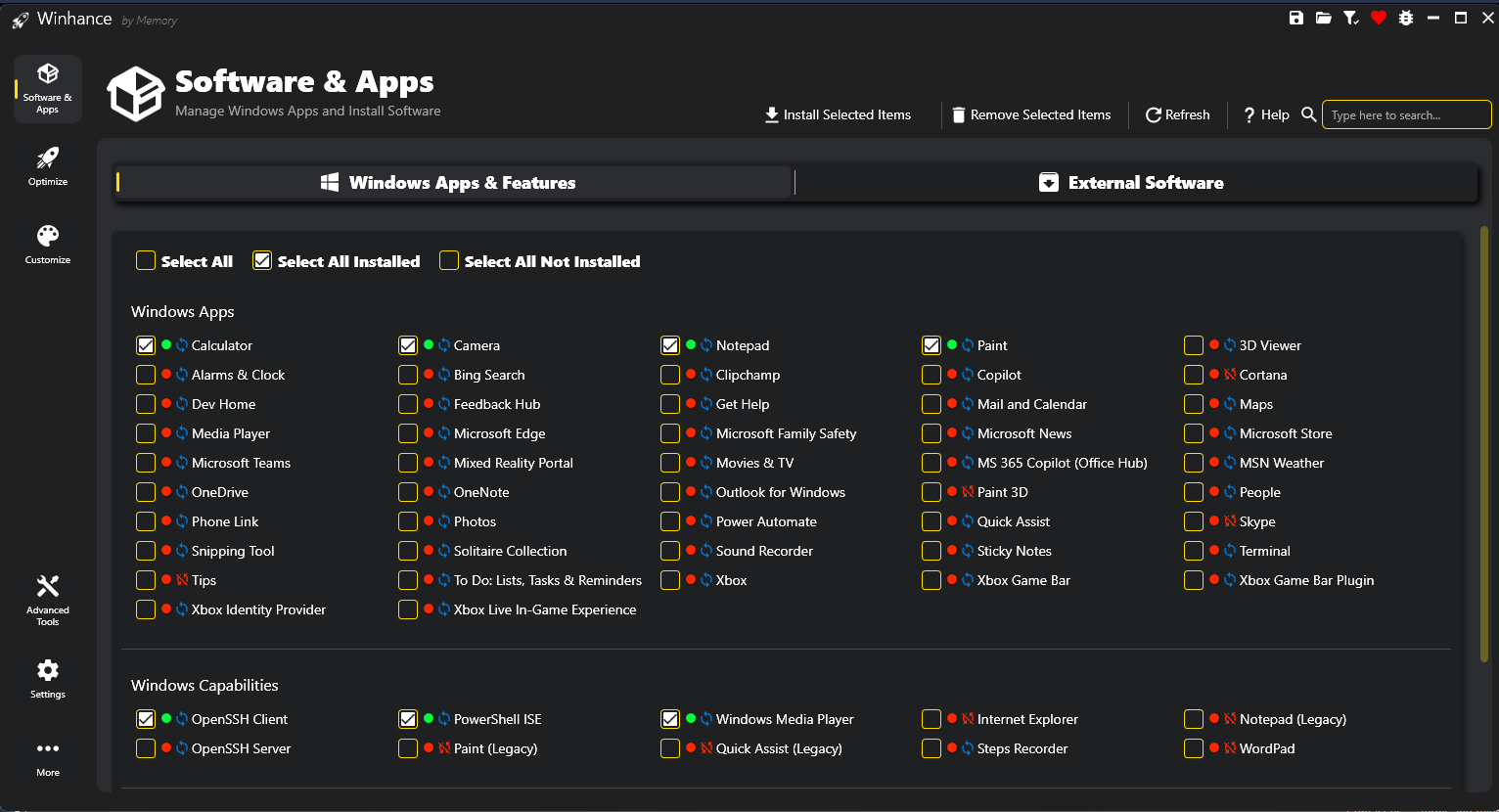Click the filter funnel icon in title bar
This screenshot has height=812, width=1499.
pos(1351,18)
